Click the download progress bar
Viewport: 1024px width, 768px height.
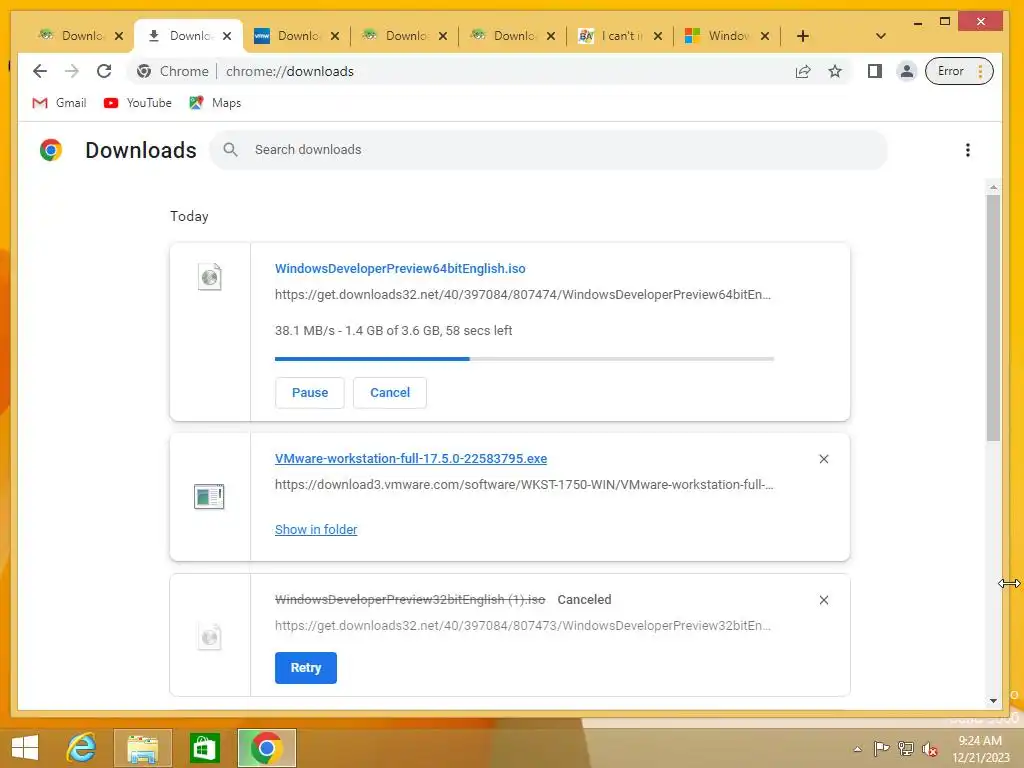coord(524,359)
